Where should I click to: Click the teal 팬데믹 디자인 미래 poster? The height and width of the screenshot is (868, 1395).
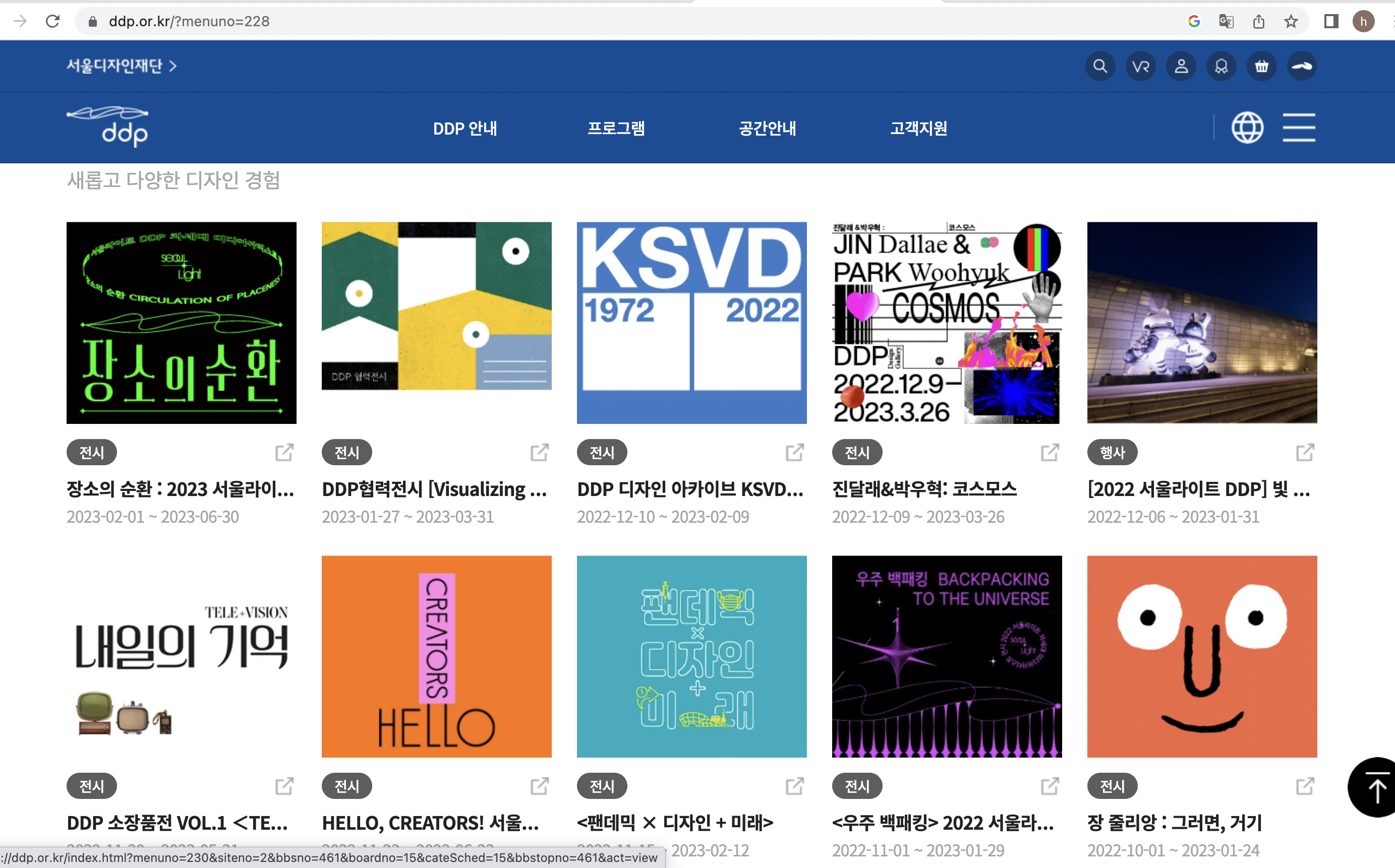691,656
